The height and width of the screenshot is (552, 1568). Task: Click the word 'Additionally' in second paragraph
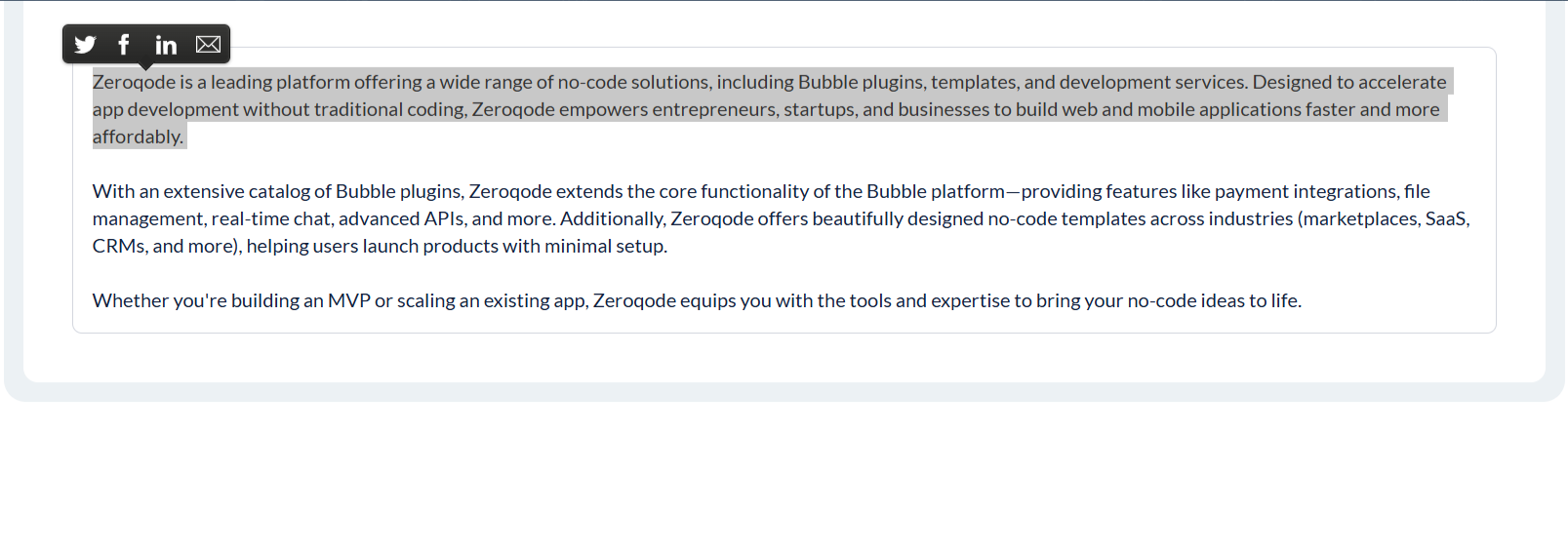pyautogui.click(x=612, y=219)
